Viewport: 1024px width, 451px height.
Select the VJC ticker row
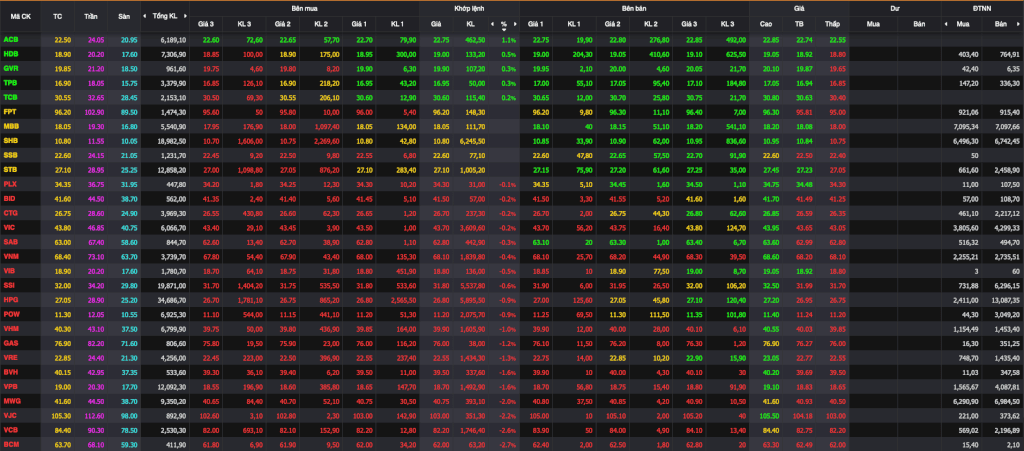(512, 415)
